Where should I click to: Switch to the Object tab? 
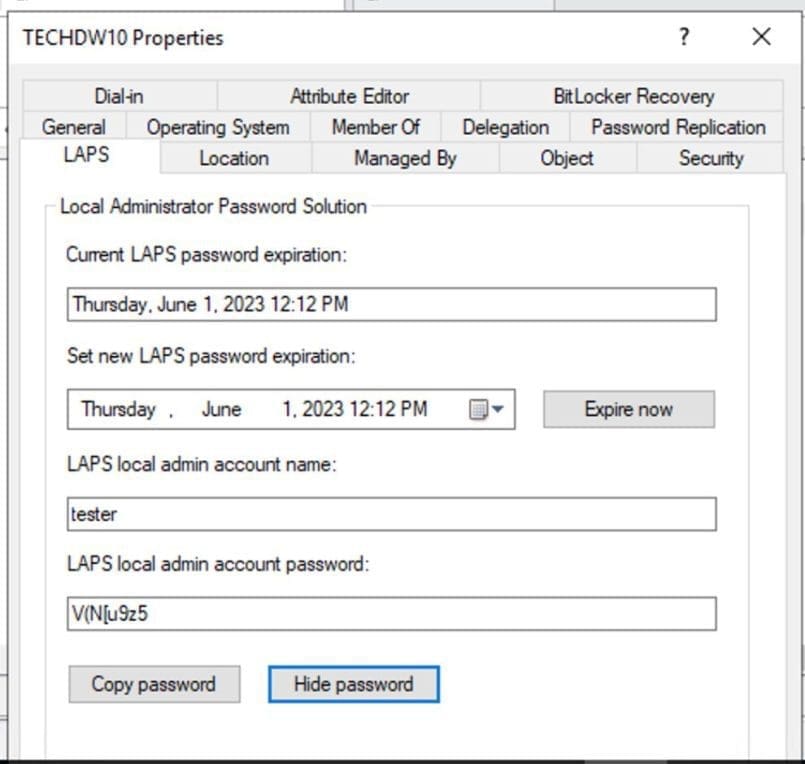pyautogui.click(x=566, y=158)
